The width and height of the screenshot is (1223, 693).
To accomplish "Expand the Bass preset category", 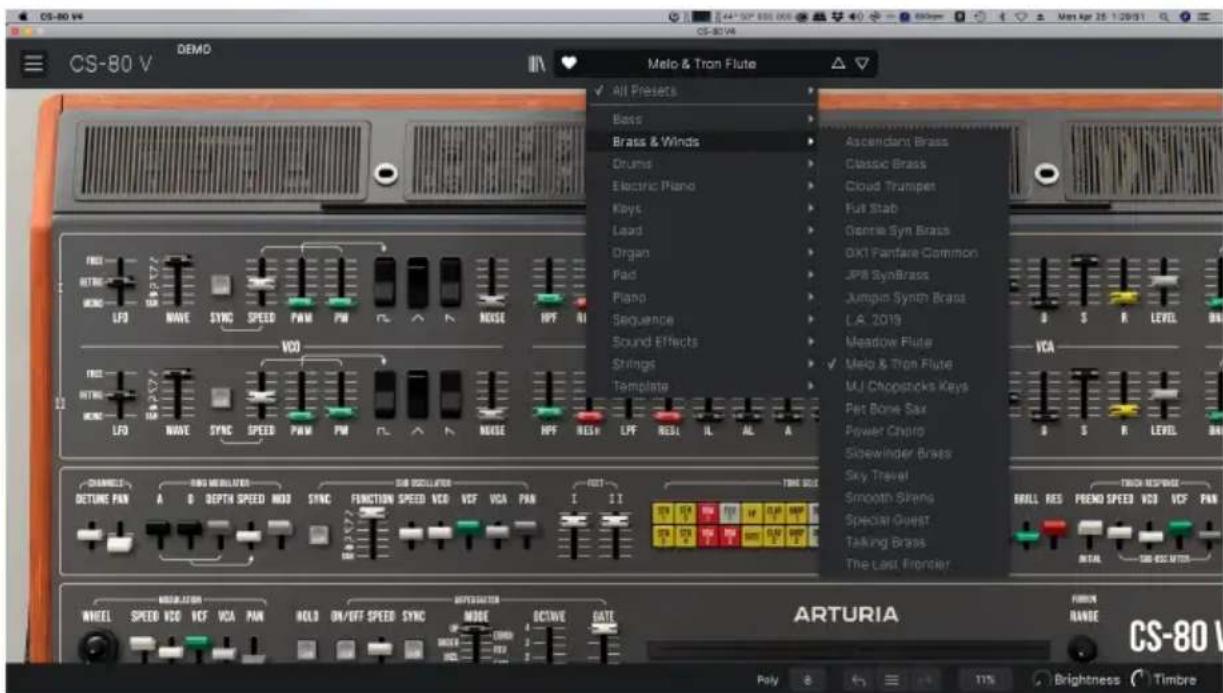I will 703,119.
